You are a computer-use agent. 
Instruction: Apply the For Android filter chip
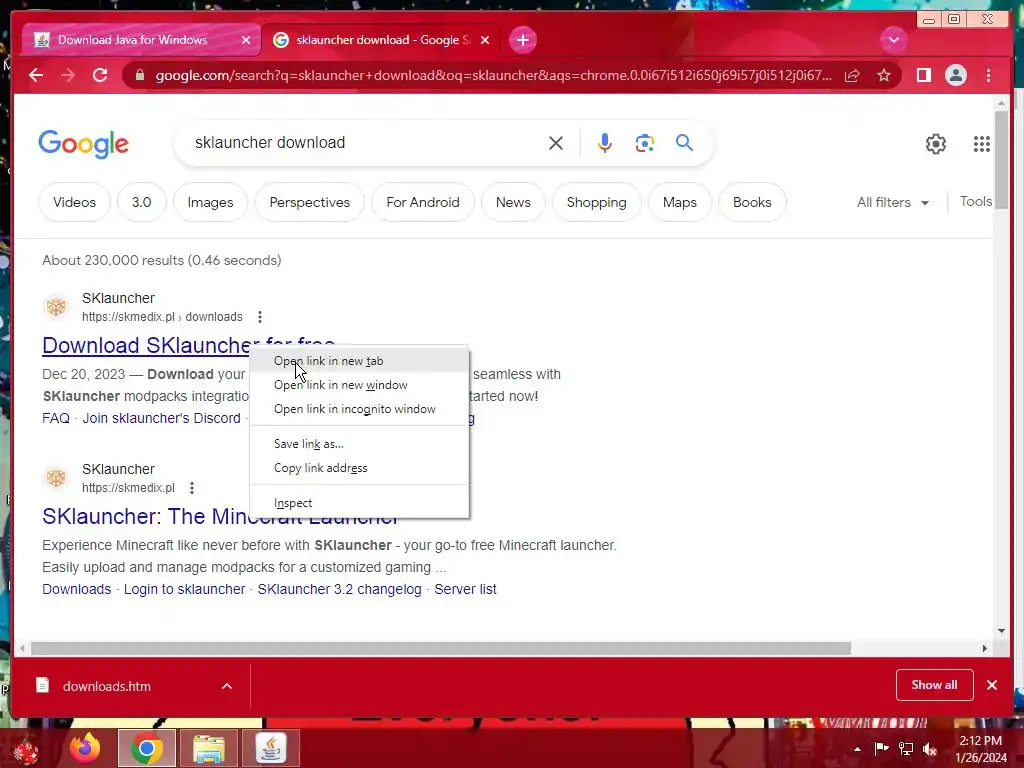pos(423,202)
